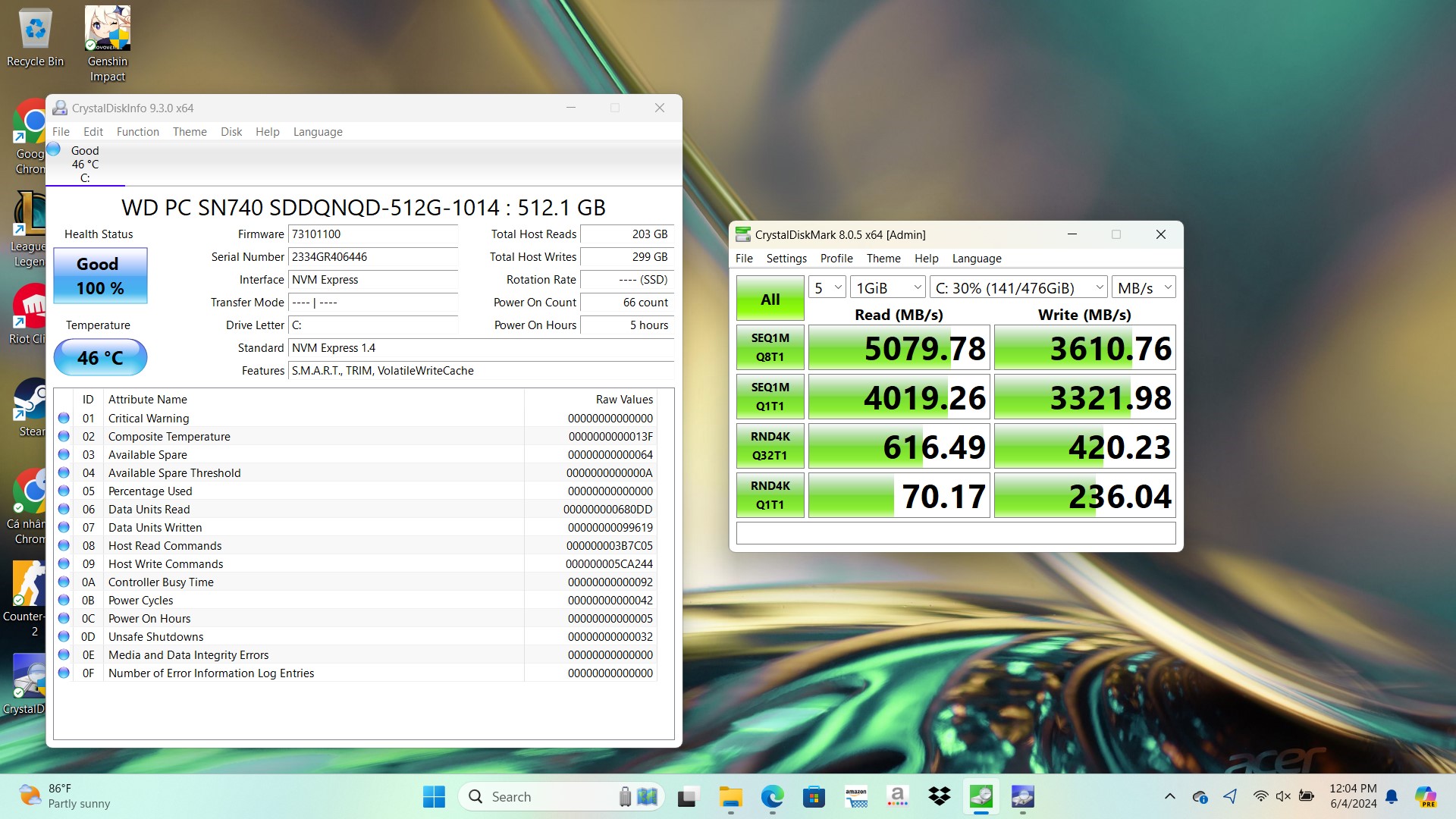Show hidden tray icons chevron

click(1170, 796)
